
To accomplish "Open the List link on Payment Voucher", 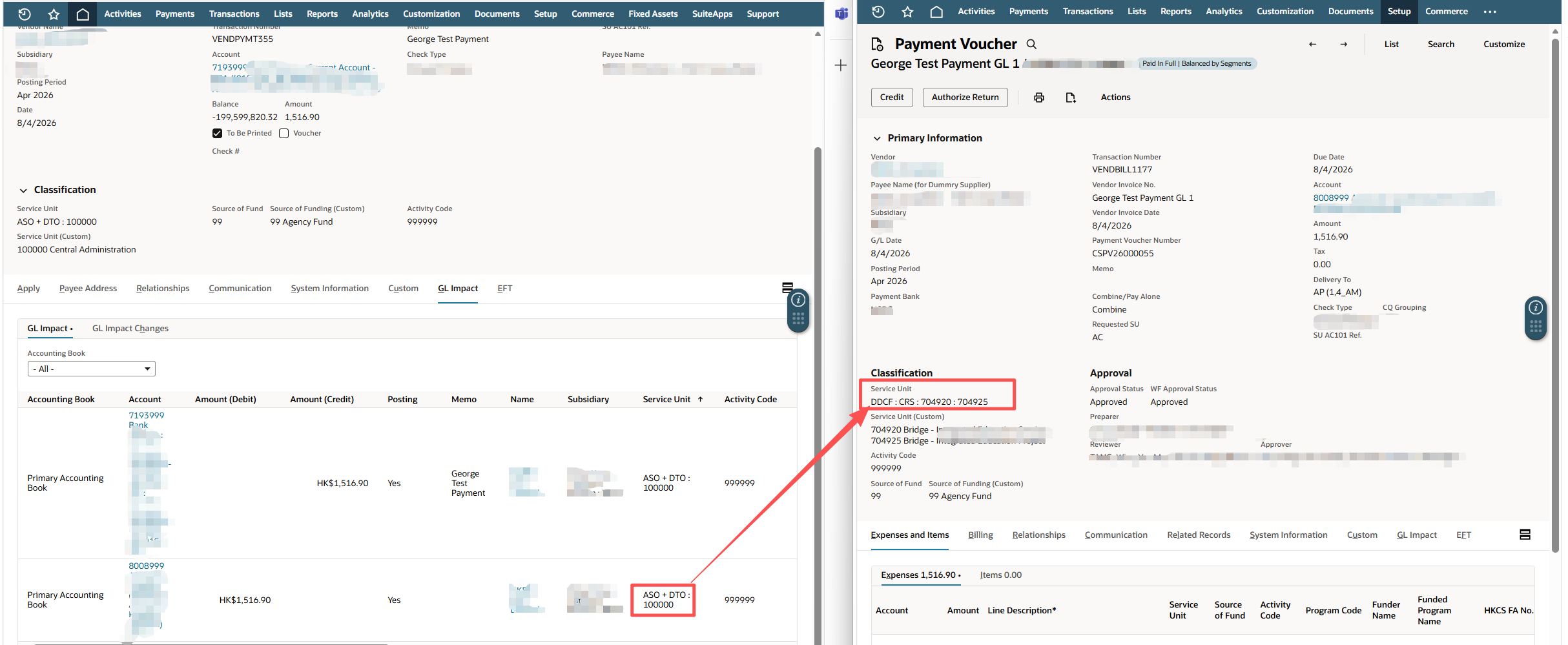I will [x=1392, y=44].
